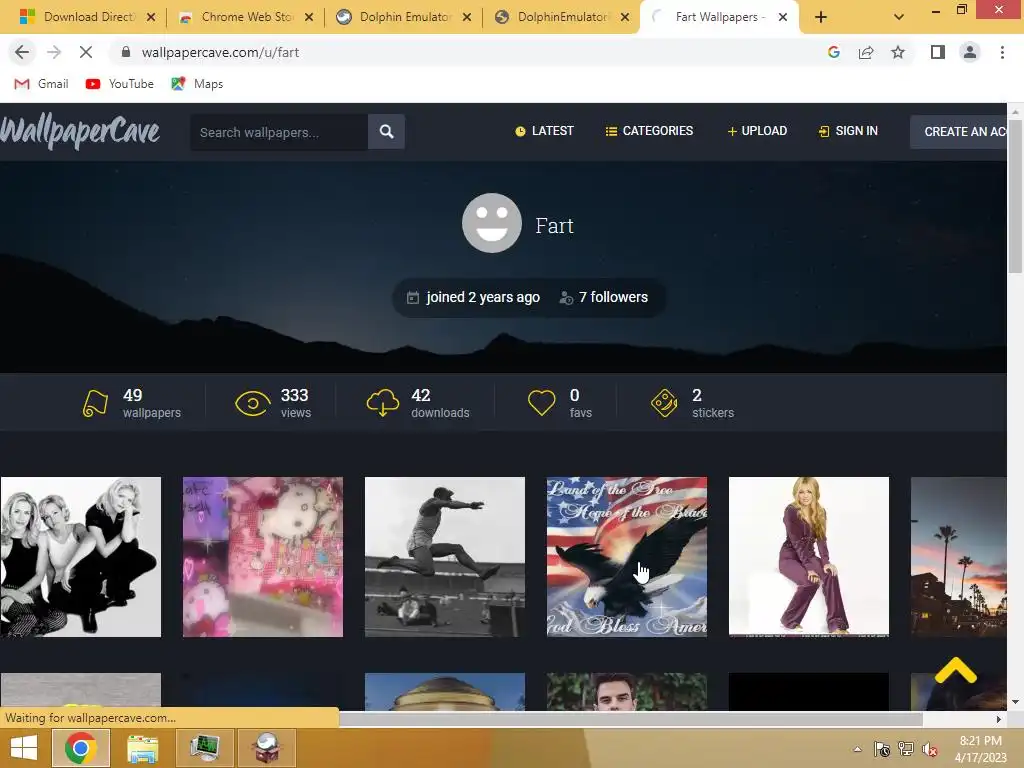Click the browser forward arrow
The width and height of the screenshot is (1024, 768).
(x=54, y=52)
